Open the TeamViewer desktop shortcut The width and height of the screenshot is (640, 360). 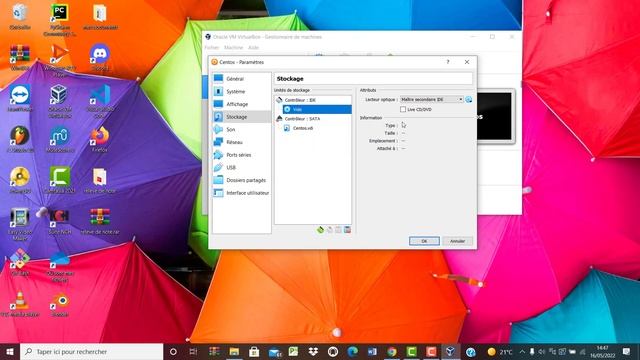20,98
